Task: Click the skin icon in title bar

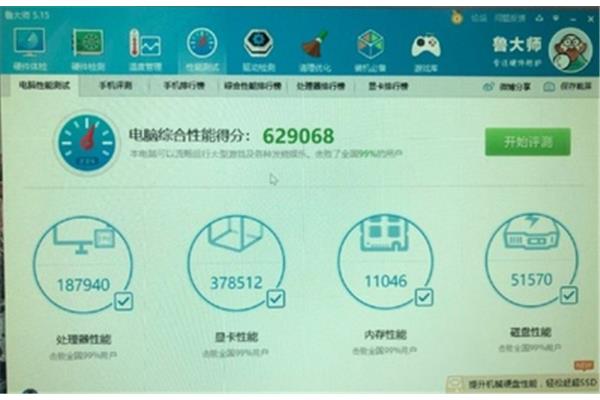Action: coord(539,18)
